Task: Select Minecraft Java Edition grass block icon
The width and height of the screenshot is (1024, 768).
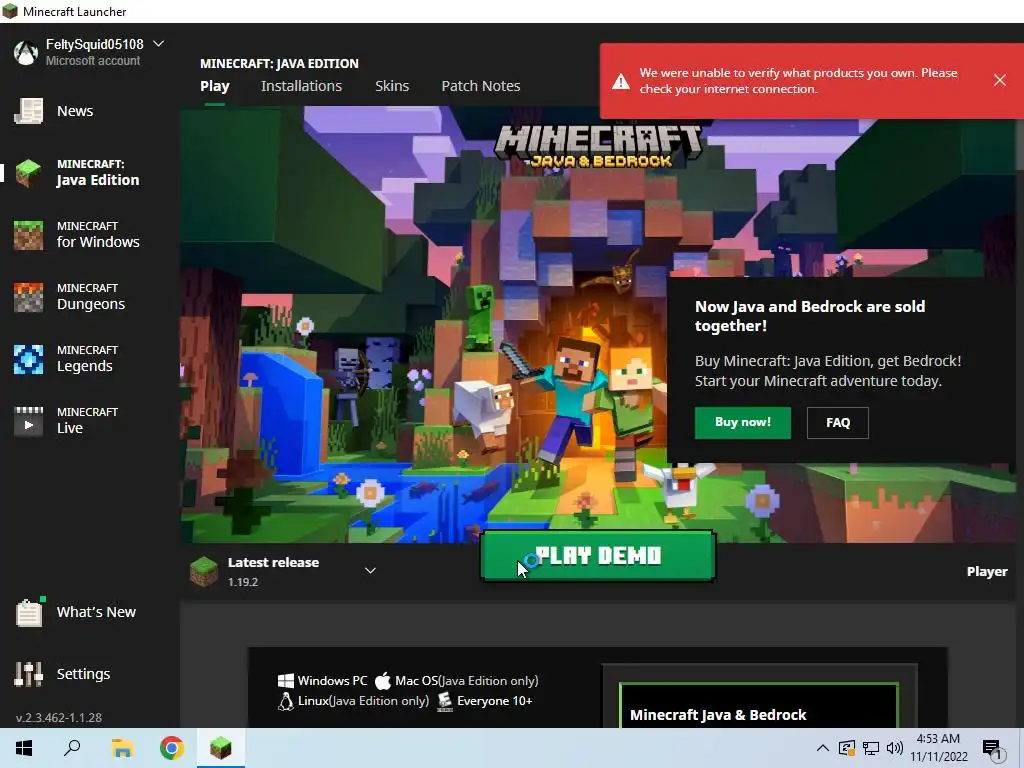Action: pos(29,173)
